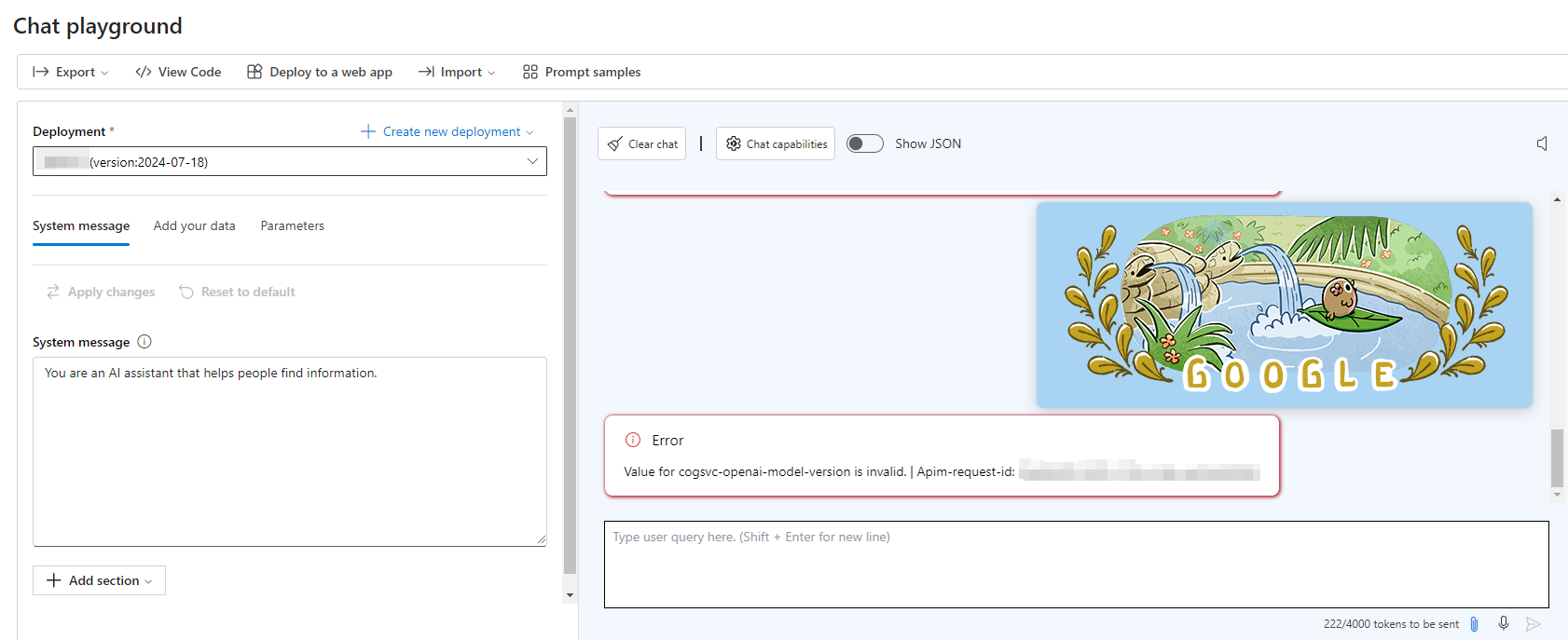1568x640 pixels.
Task: Open Prompt samples
Action: click(582, 72)
